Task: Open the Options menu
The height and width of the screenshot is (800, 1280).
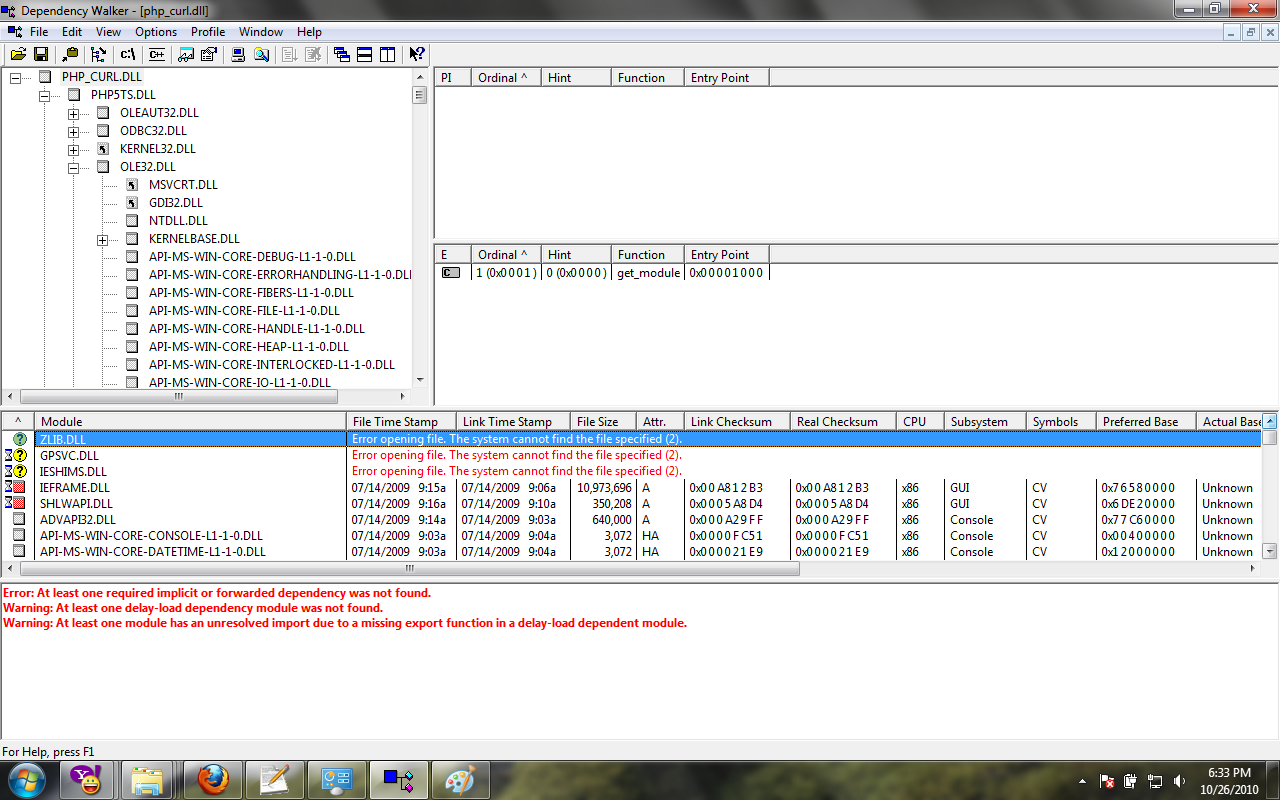Action: [x=156, y=32]
